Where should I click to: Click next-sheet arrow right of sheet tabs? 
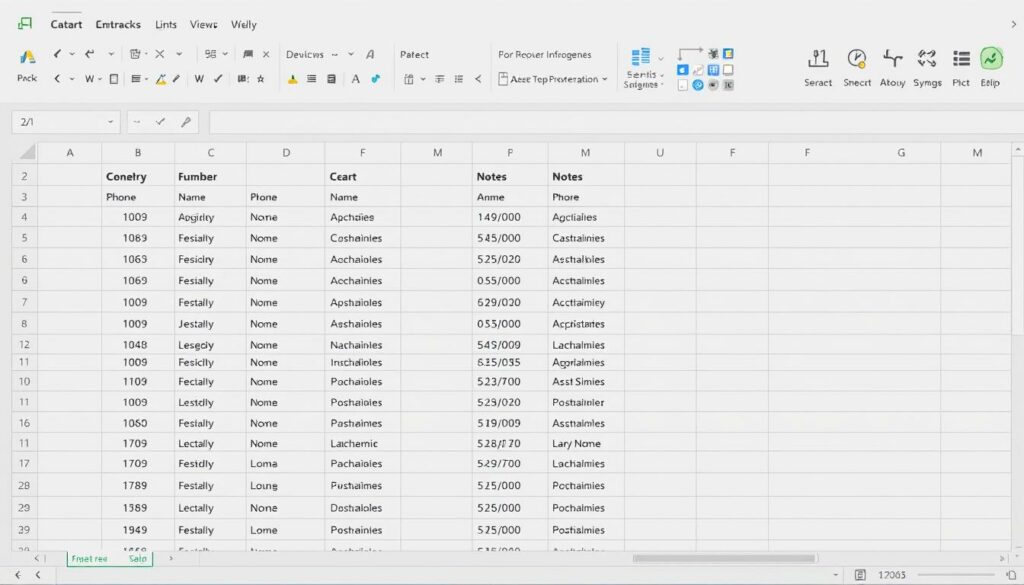pos(171,558)
